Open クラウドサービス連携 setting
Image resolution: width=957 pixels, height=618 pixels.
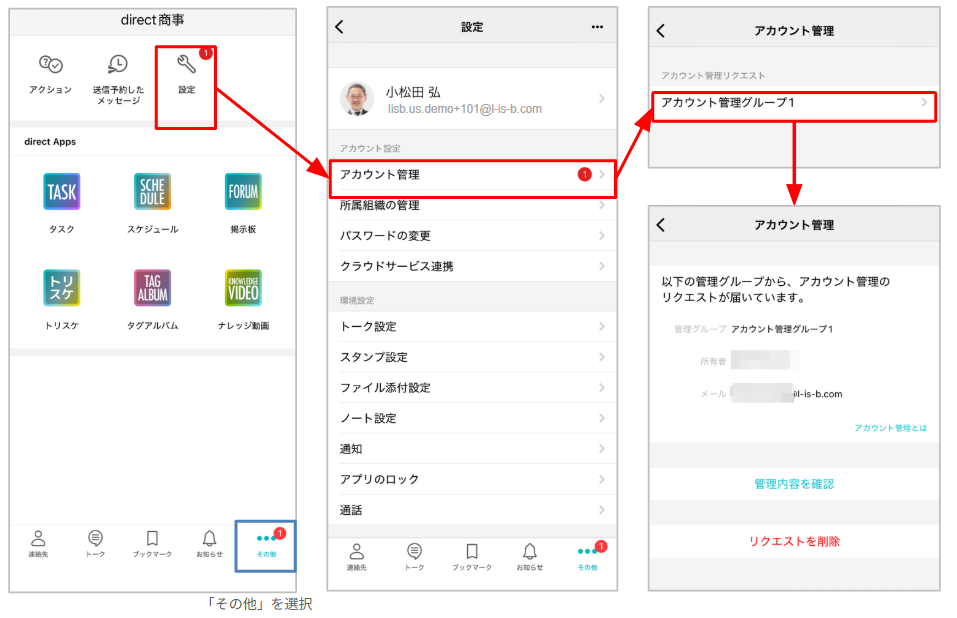(472, 266)
